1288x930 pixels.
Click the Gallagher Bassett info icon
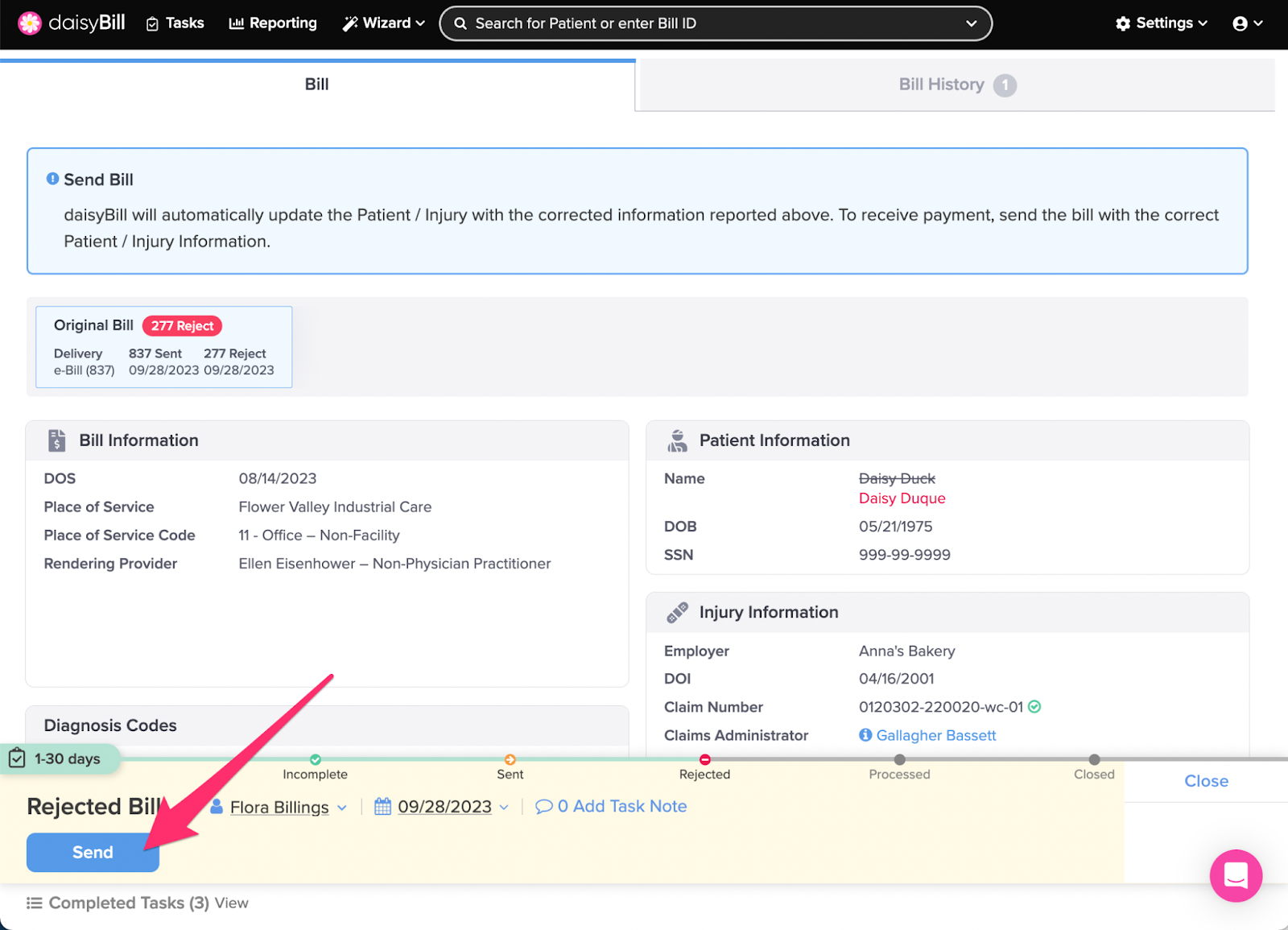pyautogui.click(x=865, y=735)
